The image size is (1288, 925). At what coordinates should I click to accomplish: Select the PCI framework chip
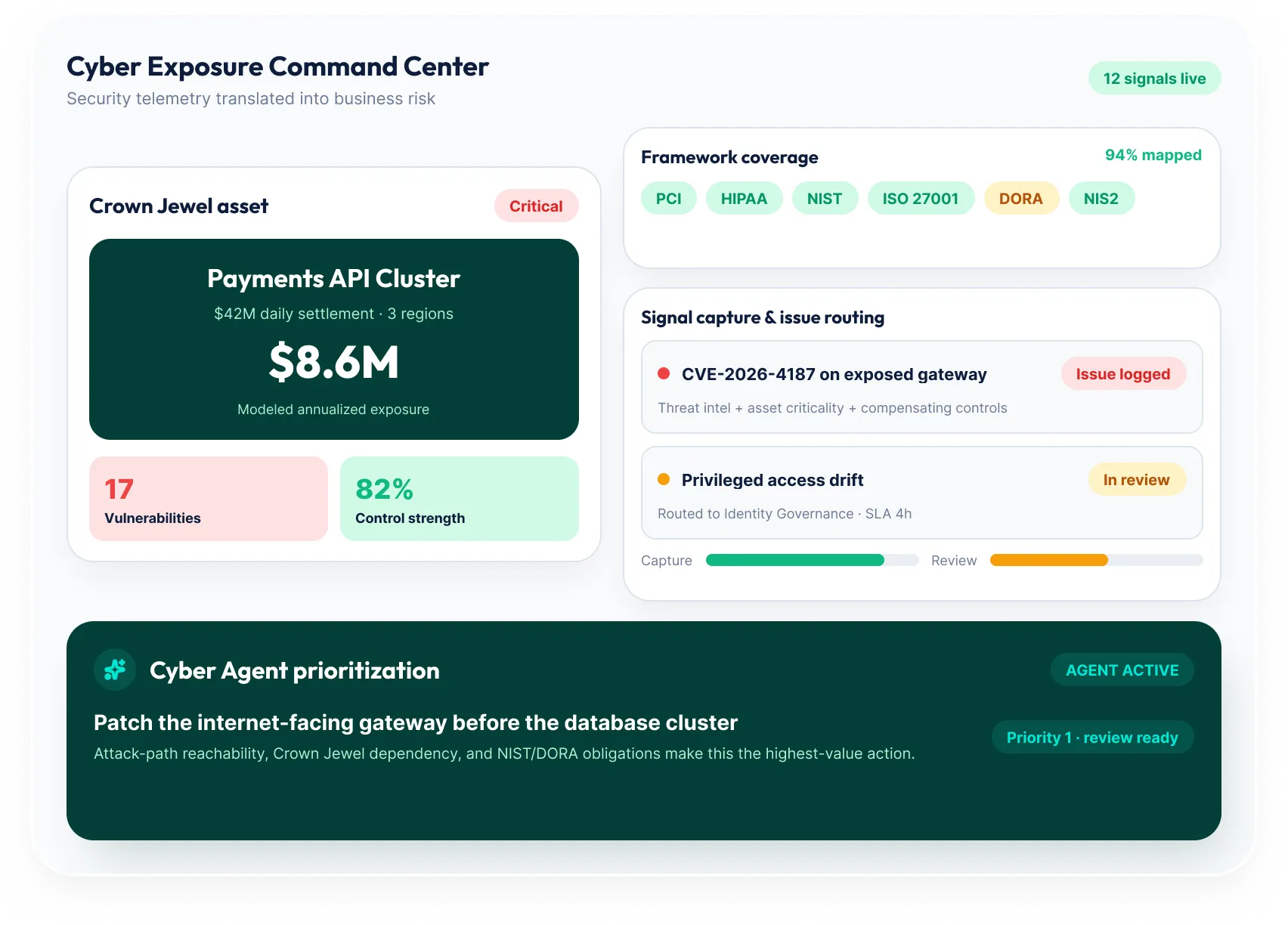(669, 199)
